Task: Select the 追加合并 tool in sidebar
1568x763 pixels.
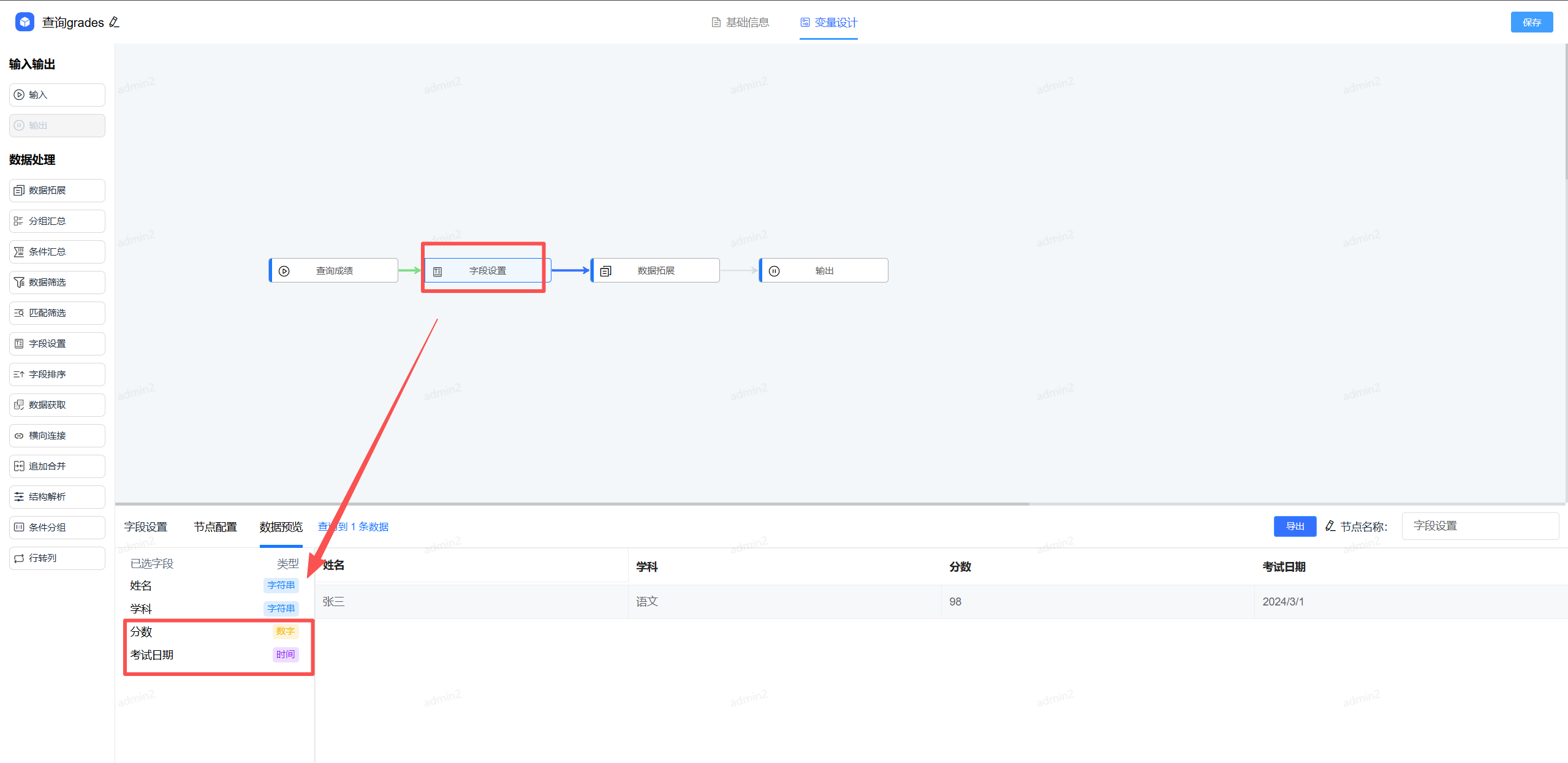Action: (57, 466)
